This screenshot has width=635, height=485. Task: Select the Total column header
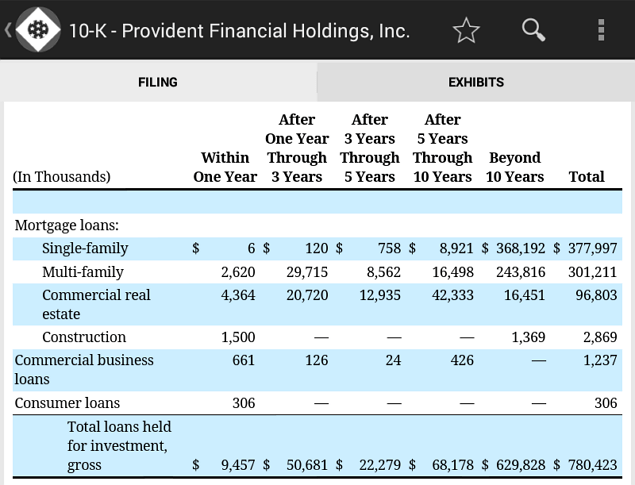pos(586,177)
